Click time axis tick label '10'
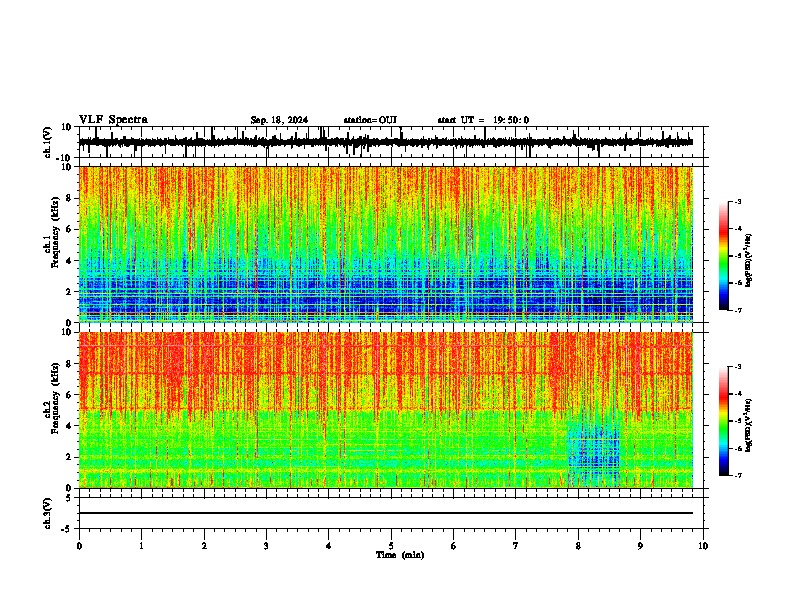Screen dimensions: 792x612 click(703, 546)
